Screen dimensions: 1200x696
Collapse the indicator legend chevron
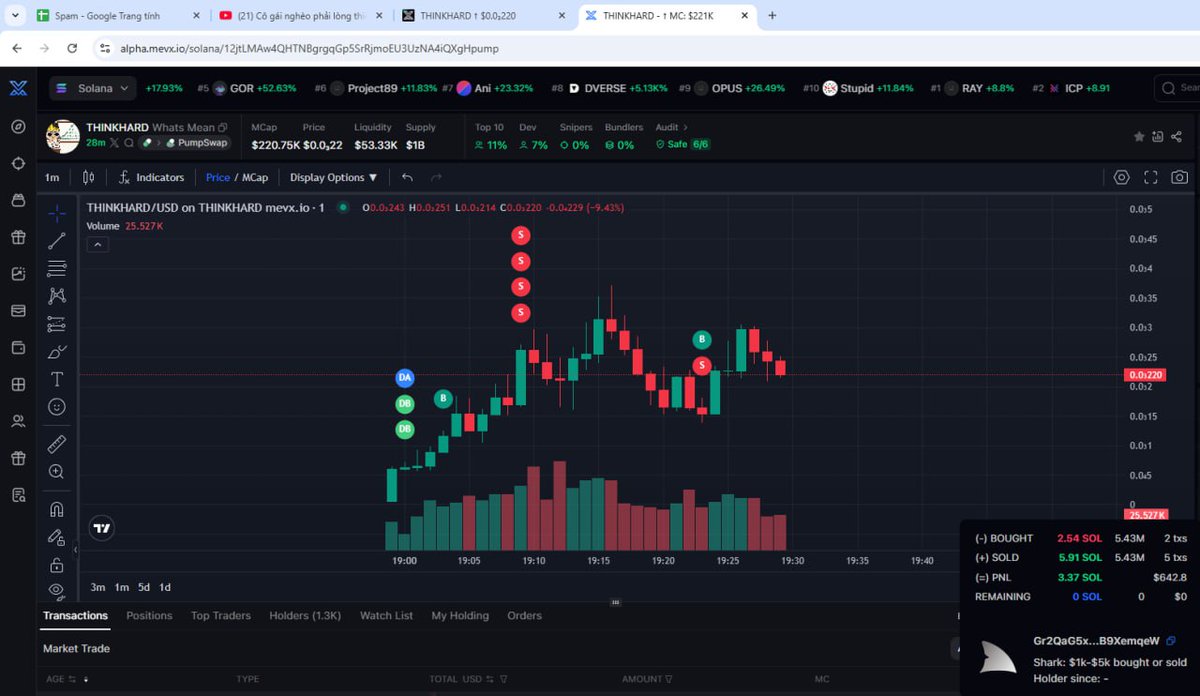[97, 245]
